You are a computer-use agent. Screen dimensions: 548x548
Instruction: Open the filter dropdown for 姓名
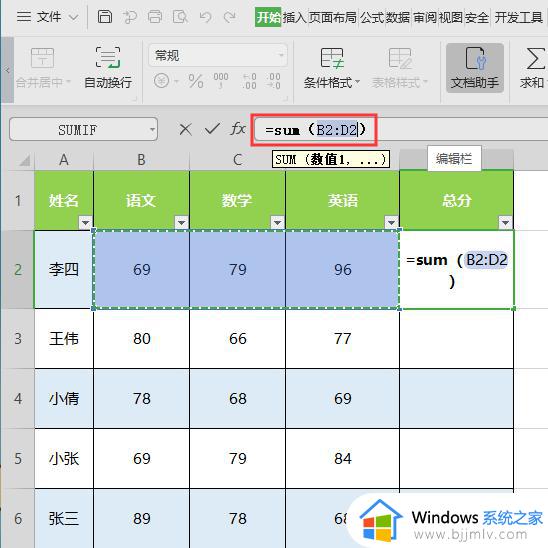click(x=85, y=222)
